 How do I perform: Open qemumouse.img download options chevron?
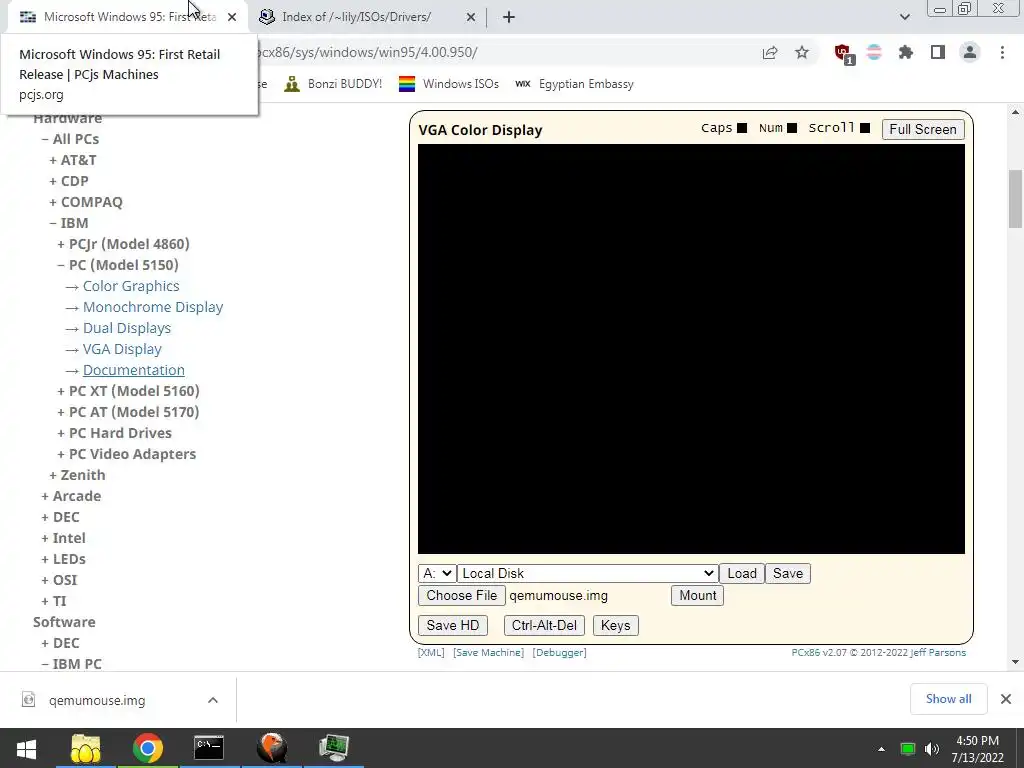[212, 700]
